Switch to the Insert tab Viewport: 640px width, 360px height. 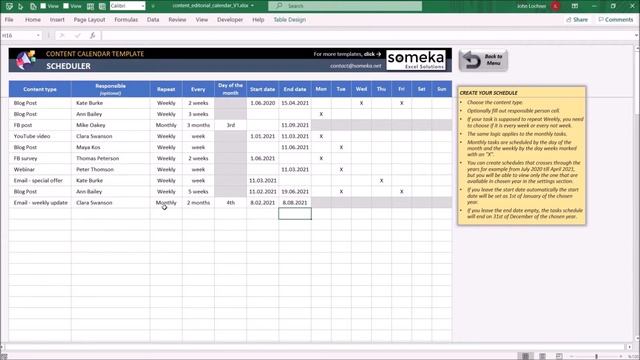point(57,20)
